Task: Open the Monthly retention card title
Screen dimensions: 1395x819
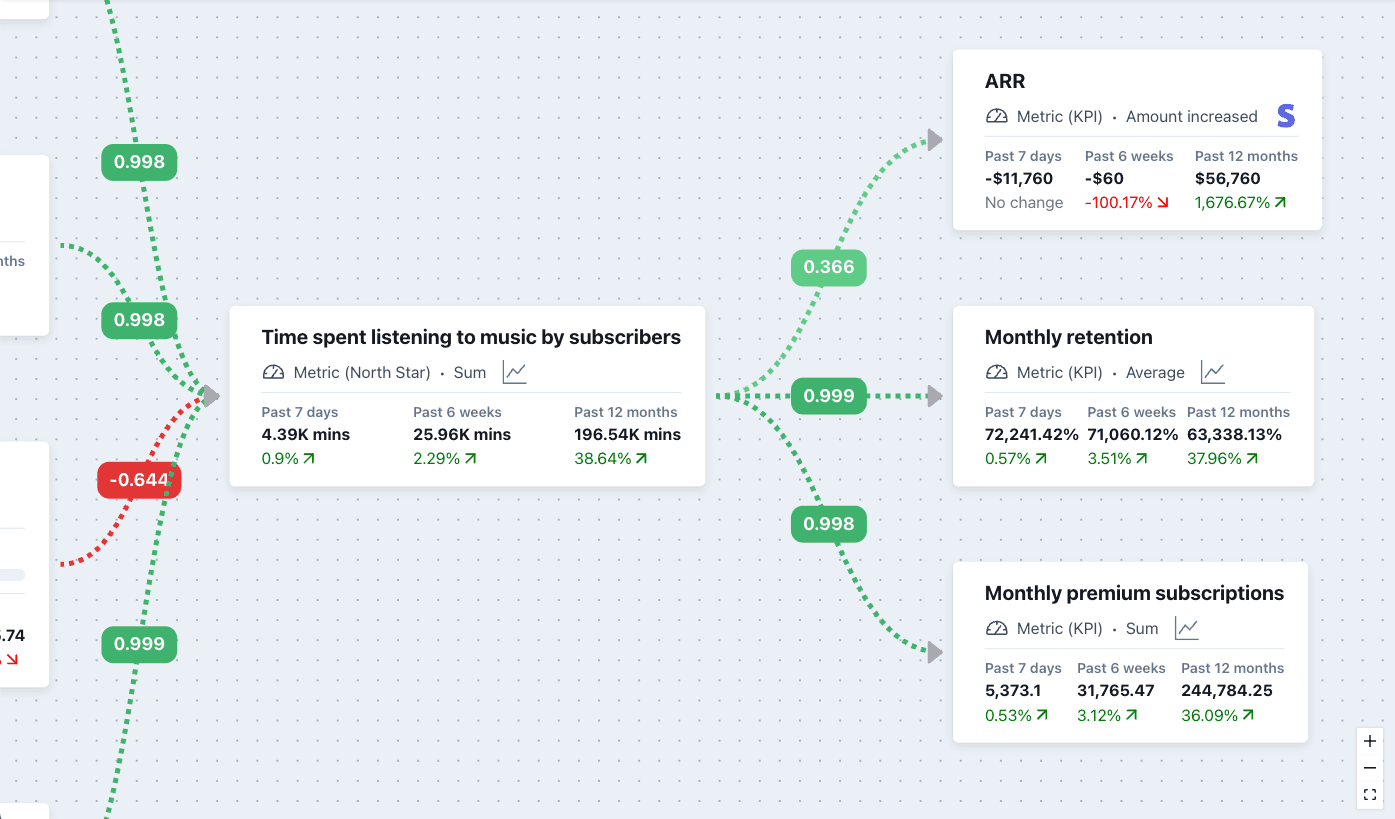Action: (x=1068, y=338)
